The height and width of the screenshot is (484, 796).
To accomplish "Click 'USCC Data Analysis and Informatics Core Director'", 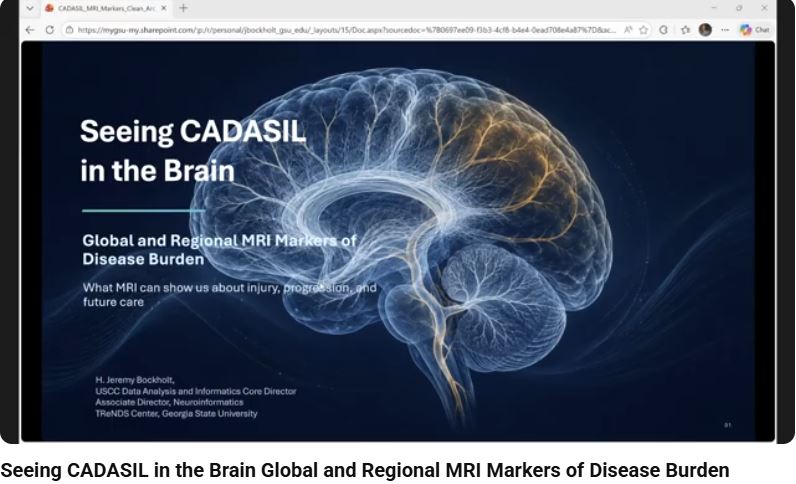I will tap(195, 391).
